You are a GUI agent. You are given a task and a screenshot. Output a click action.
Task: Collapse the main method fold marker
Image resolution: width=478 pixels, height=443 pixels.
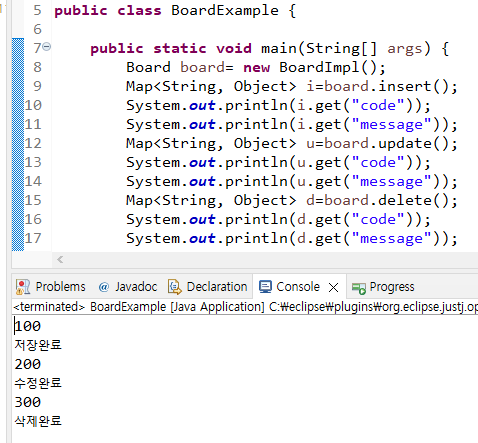coord(47,46)
